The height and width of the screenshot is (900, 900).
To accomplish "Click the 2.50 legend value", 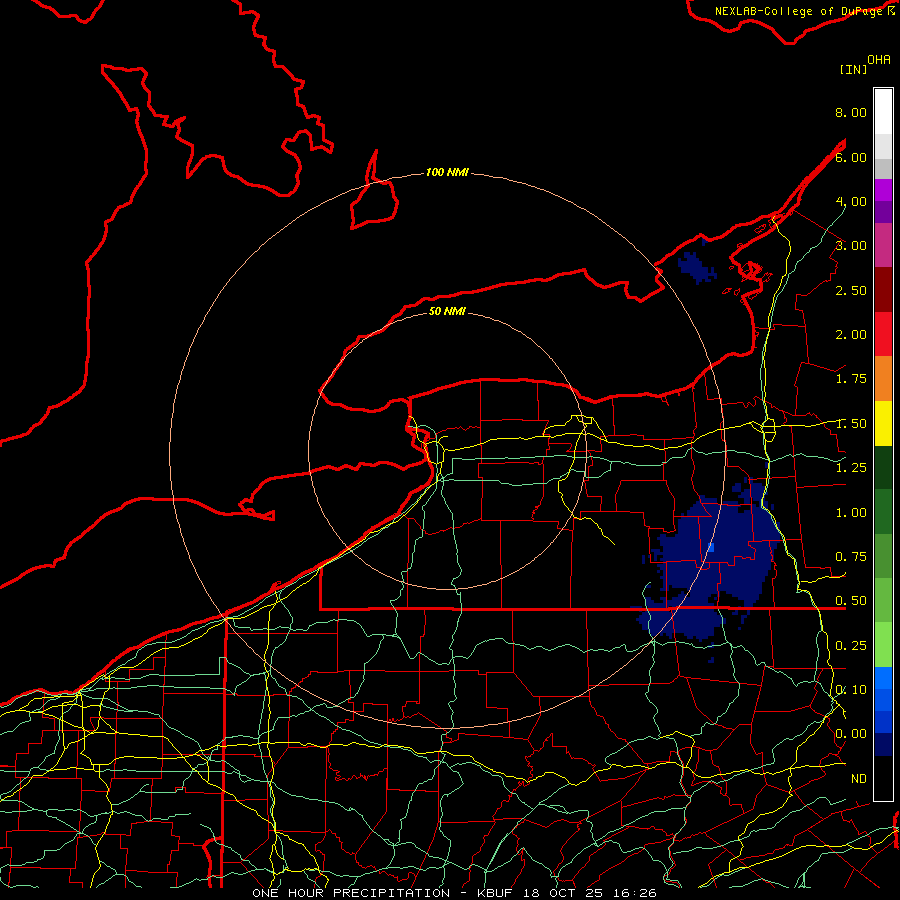I will tap(851, 290).
